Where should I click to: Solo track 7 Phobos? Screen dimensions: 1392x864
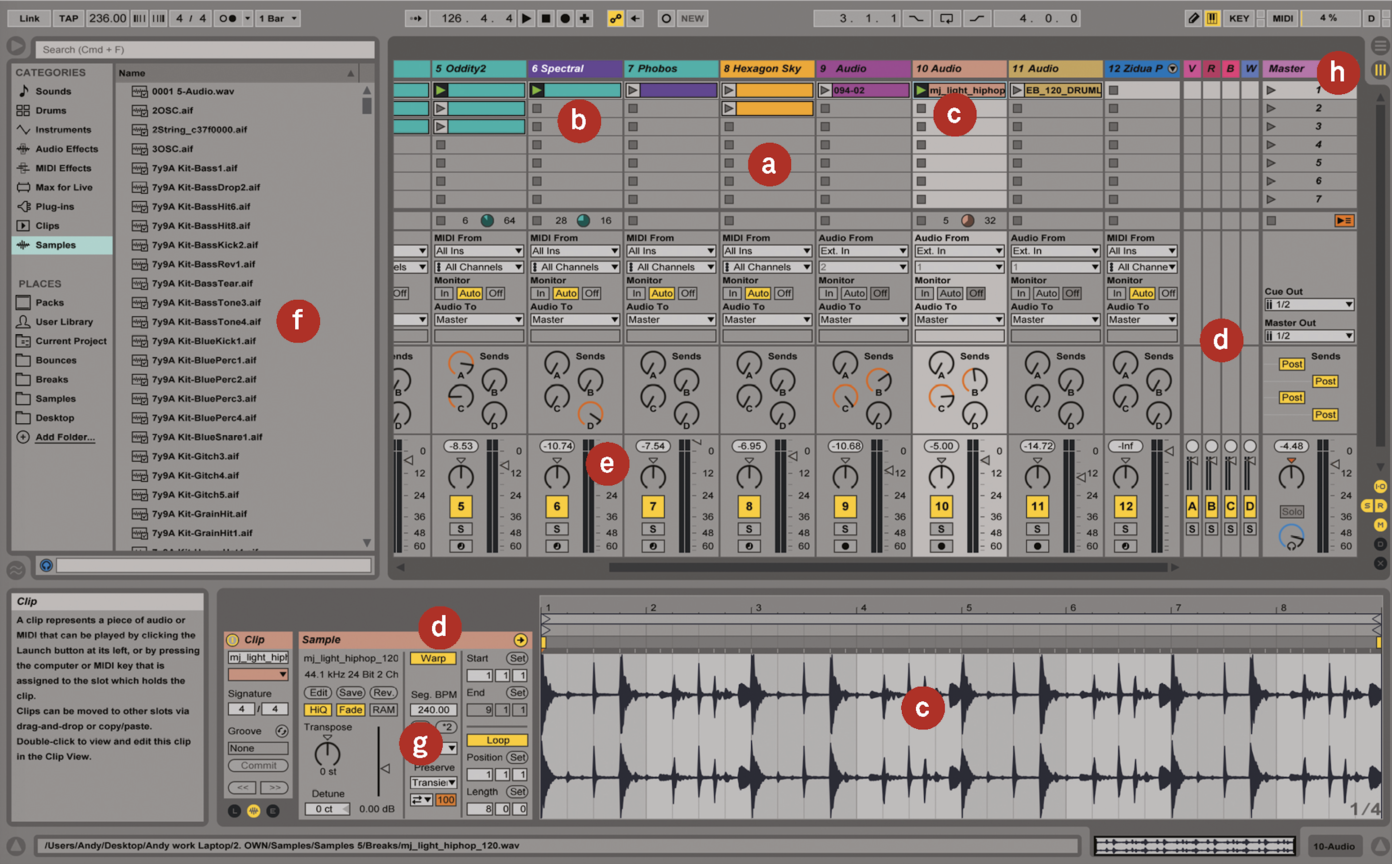(x=653, y=529)
